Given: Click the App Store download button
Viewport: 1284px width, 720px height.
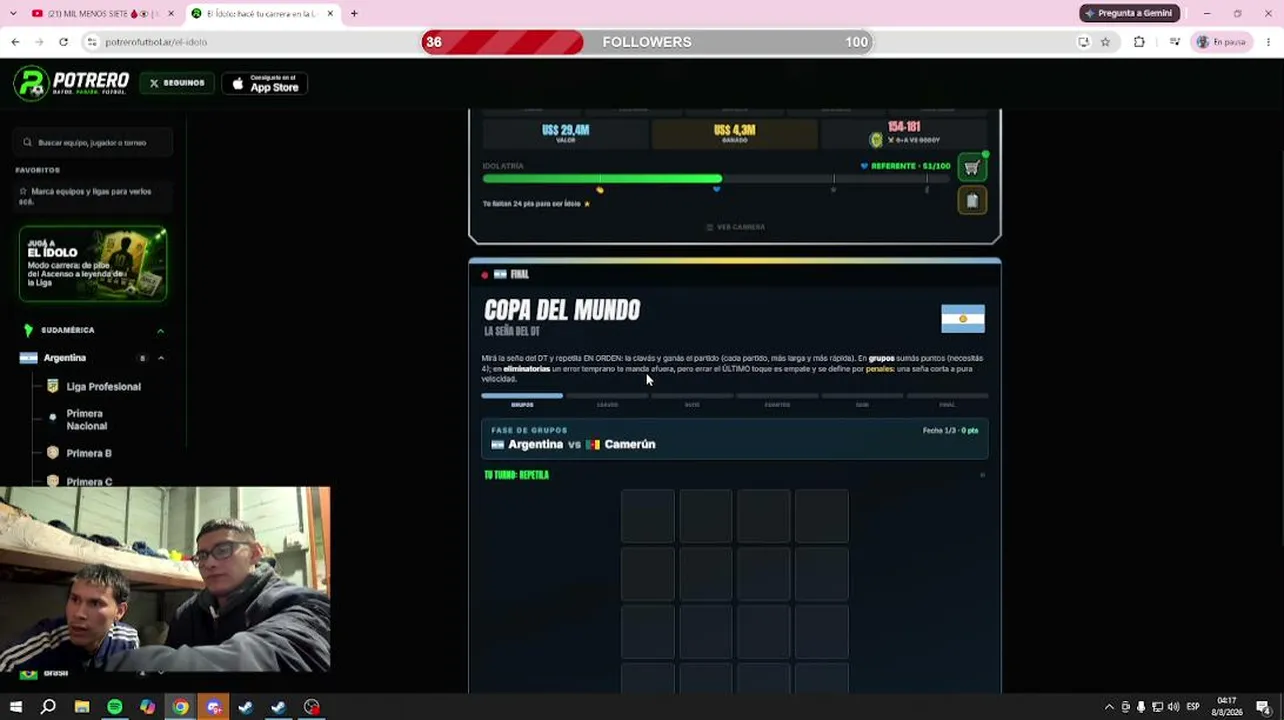Looking at the screenshot, I should coord(265,83).
